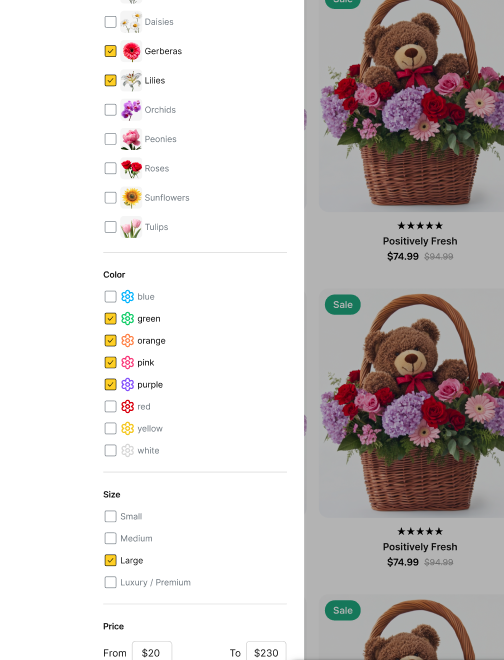Viewport: 504px width, 660px height.
Task: Click the Sunflowers icon
Action: pos(131,198)
